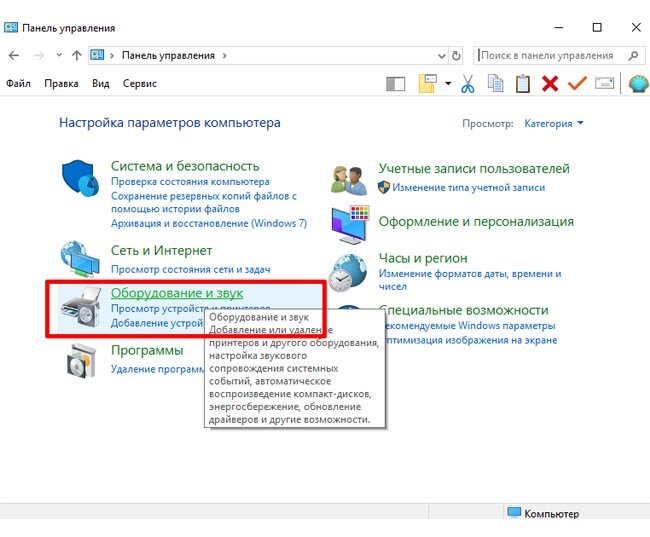Open Учетные записи пользователей category
The height and width of the screenshot is (537, 650).
pyautogui.click(x=474, y=169)
